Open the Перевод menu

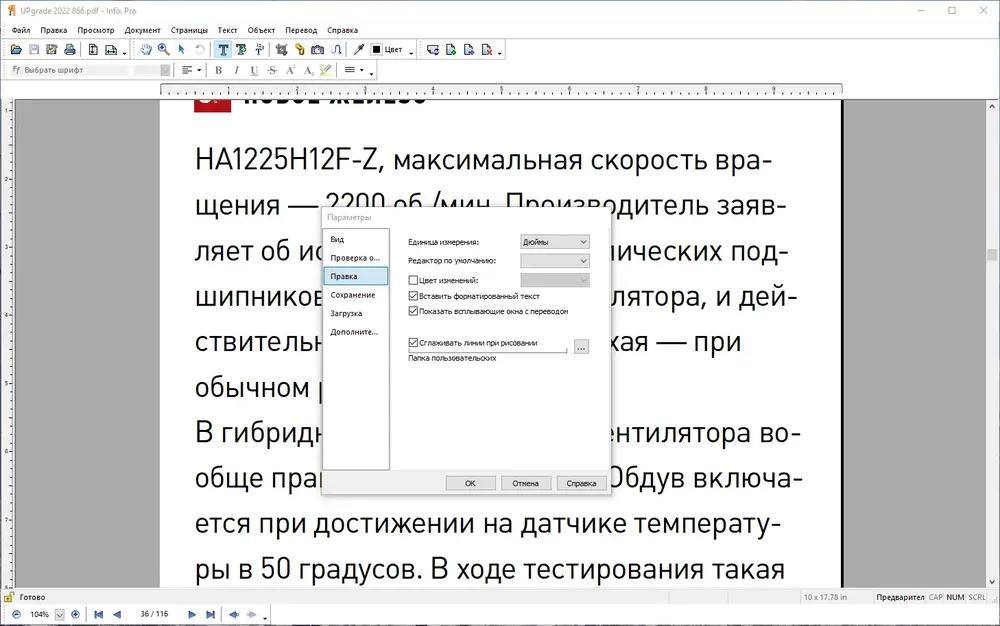[301, 30]
